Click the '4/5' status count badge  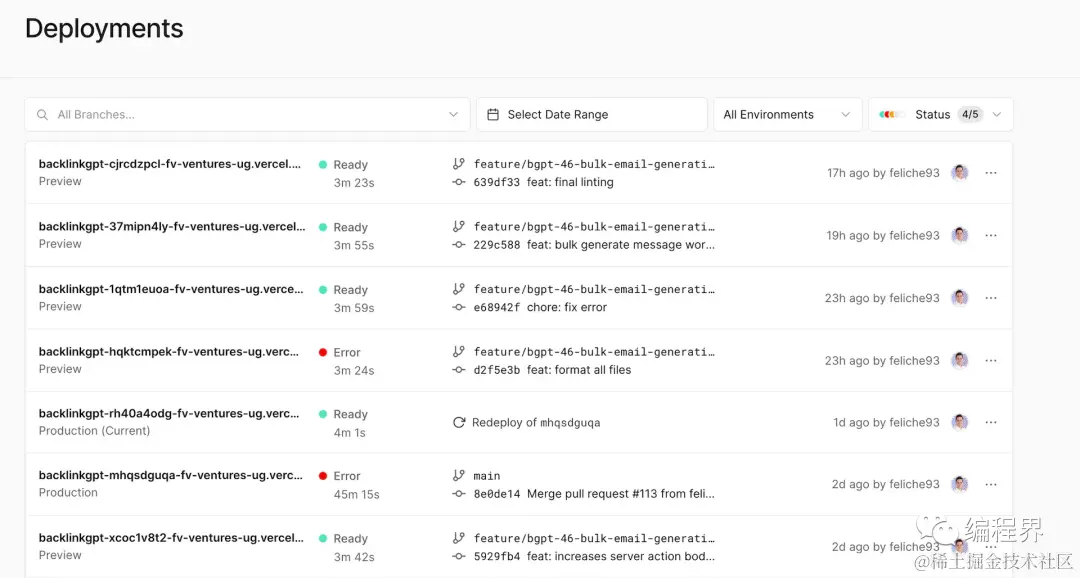970,114
